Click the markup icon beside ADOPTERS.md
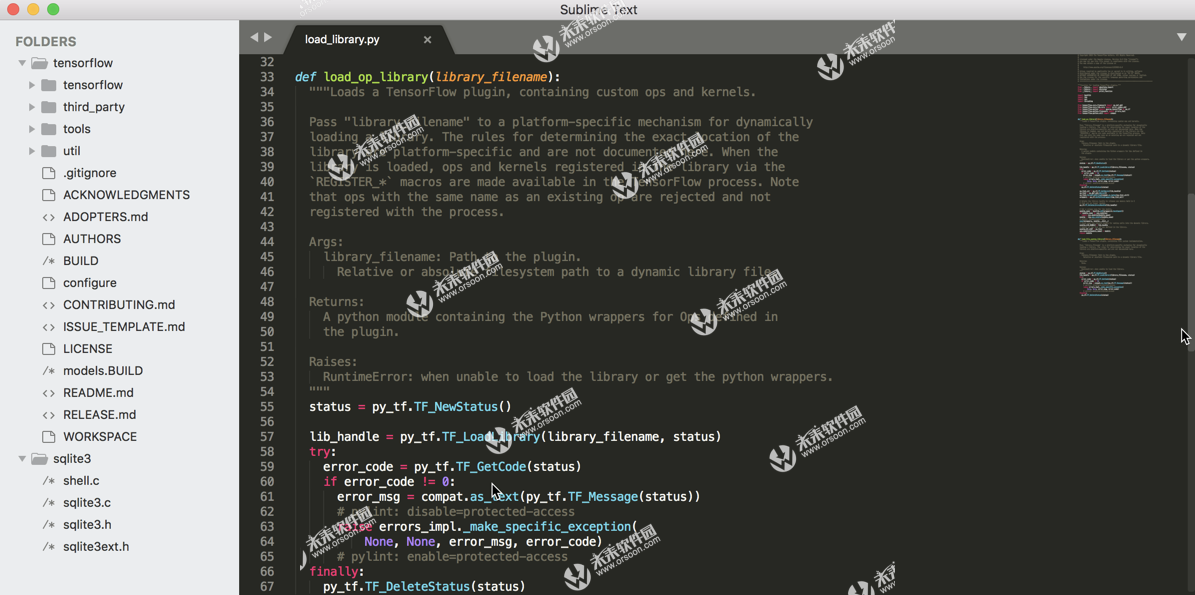1195x595 pixels. coord(49,217)
